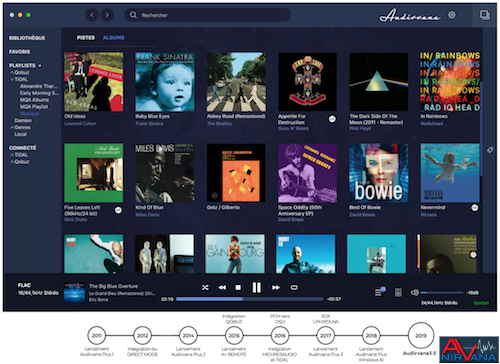
Task: Click the SysOpt status label
Action: pyautogui.click(x=481, y=303)
